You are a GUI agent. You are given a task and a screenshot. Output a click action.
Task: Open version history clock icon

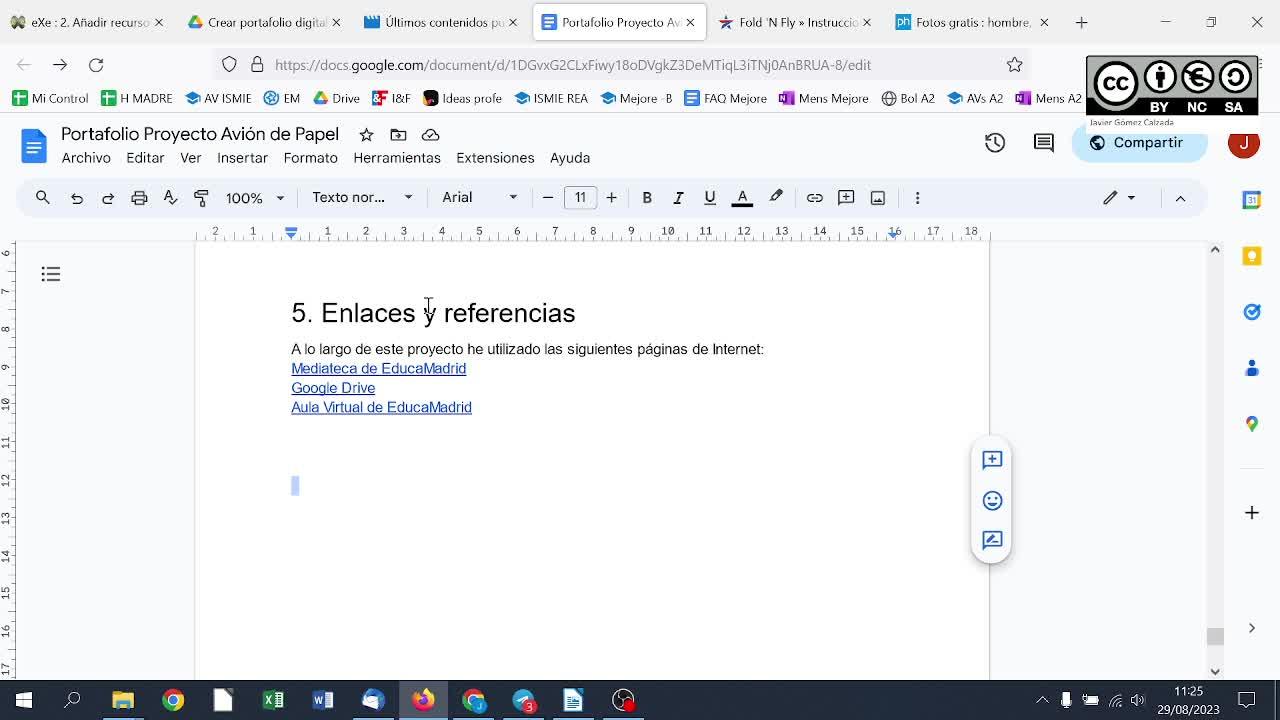click(x=994, y=143)
